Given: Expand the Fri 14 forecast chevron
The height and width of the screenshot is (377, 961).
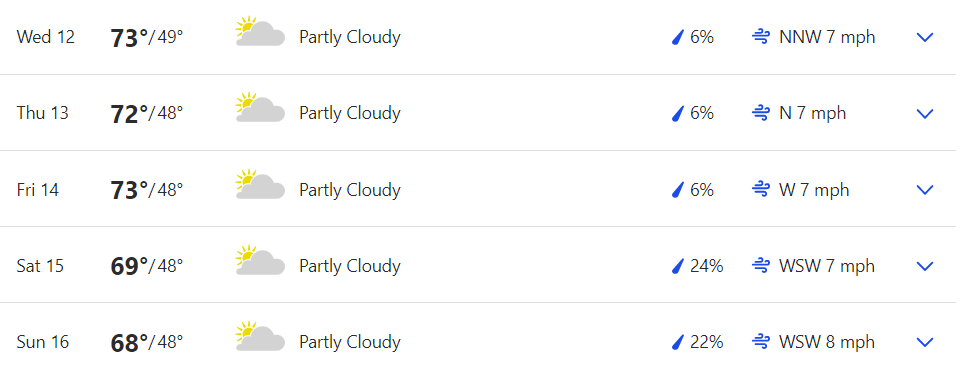Looking at the screenshot, I should coord(924,190).
